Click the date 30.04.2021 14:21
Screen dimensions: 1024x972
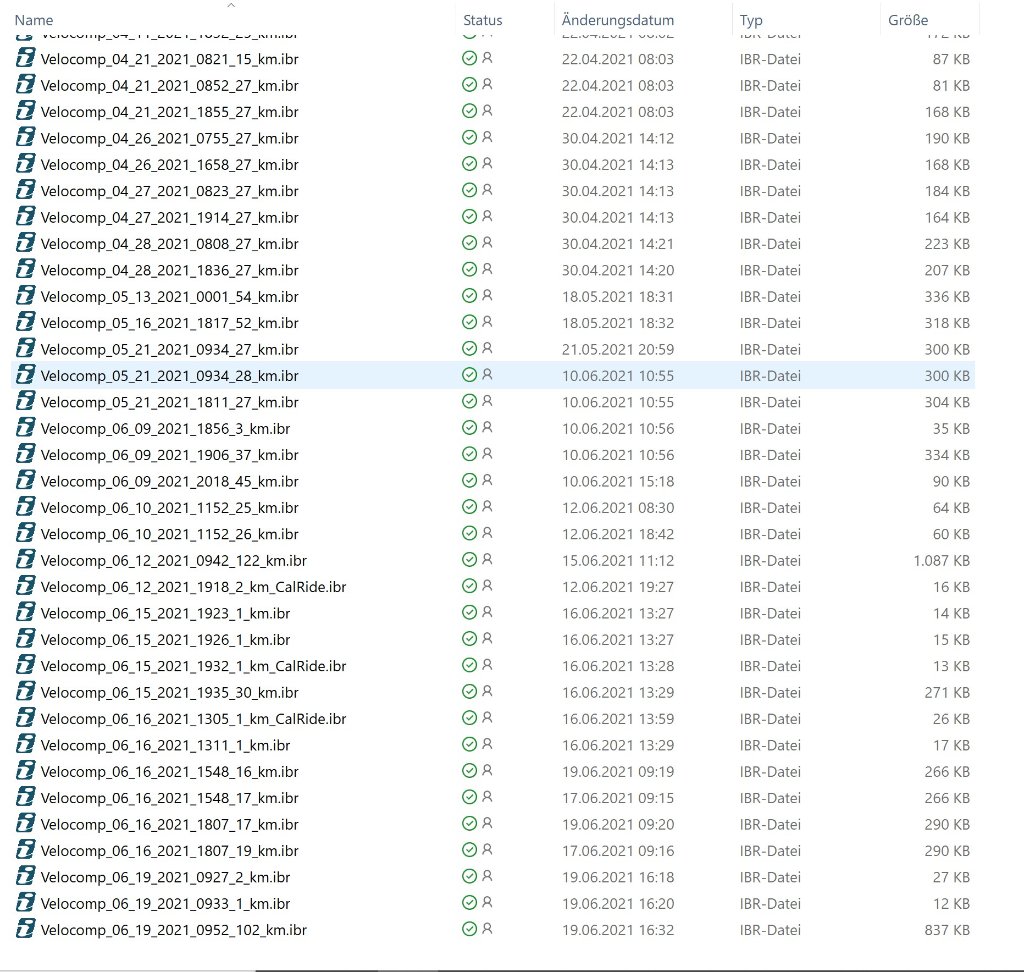point(618,244)
